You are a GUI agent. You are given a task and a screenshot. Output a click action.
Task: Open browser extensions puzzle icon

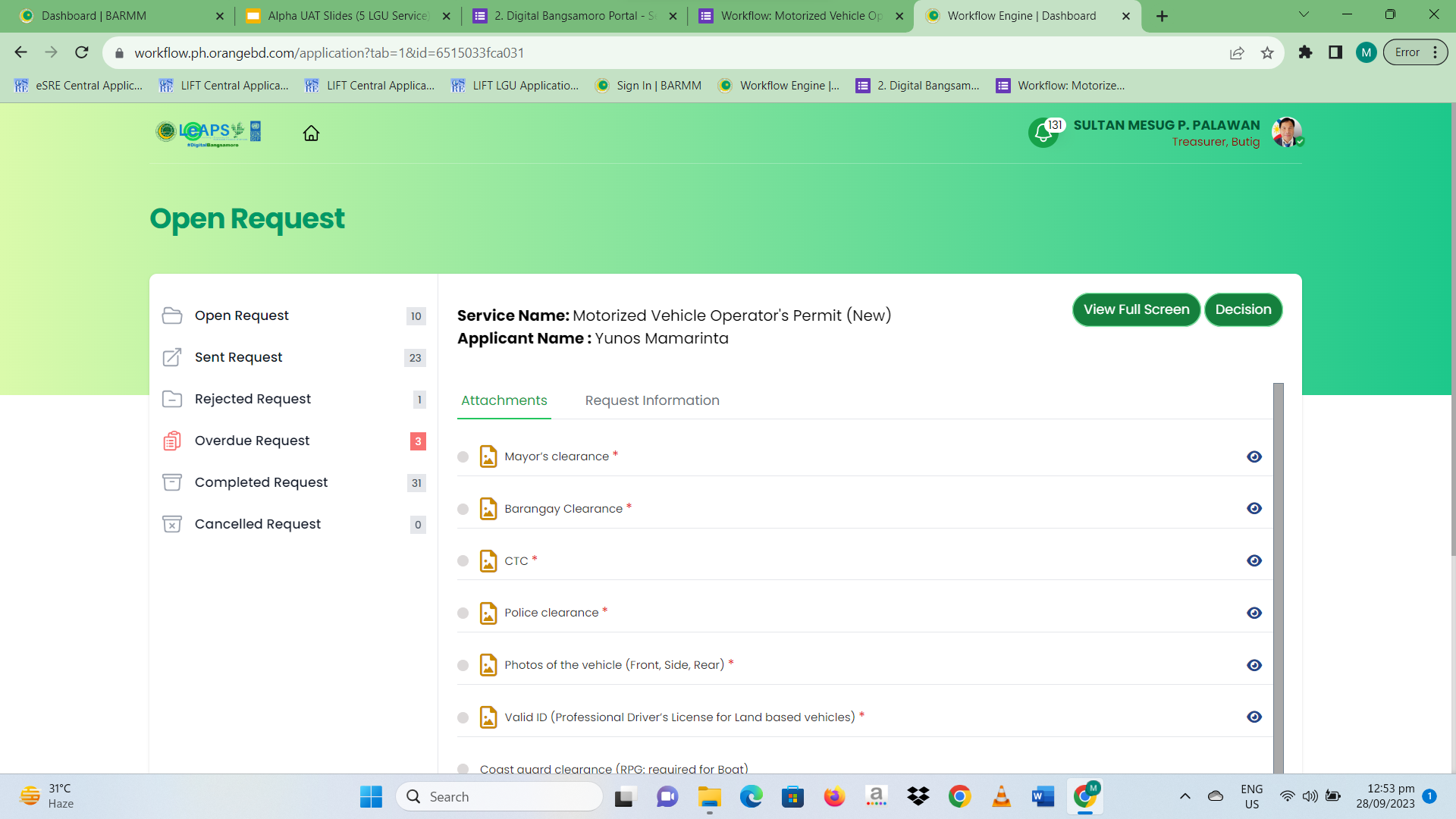pos(1305,52)
